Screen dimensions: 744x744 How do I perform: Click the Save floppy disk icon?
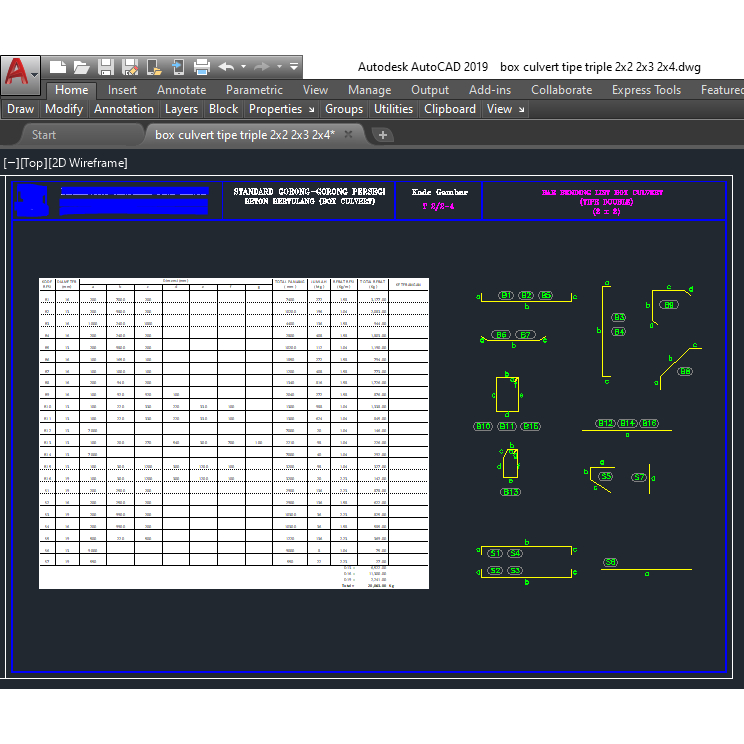coord(106,67)
